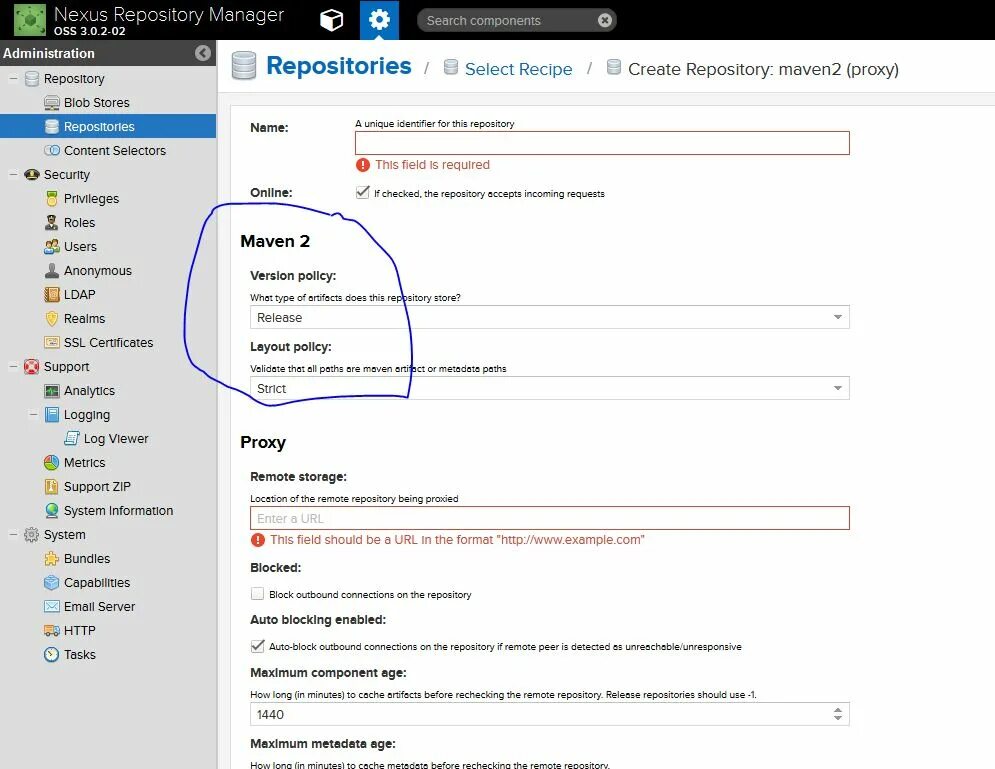
Task: Open Support ZIP in sidebar
Action: pyautogui.click(x=97, y=487)
